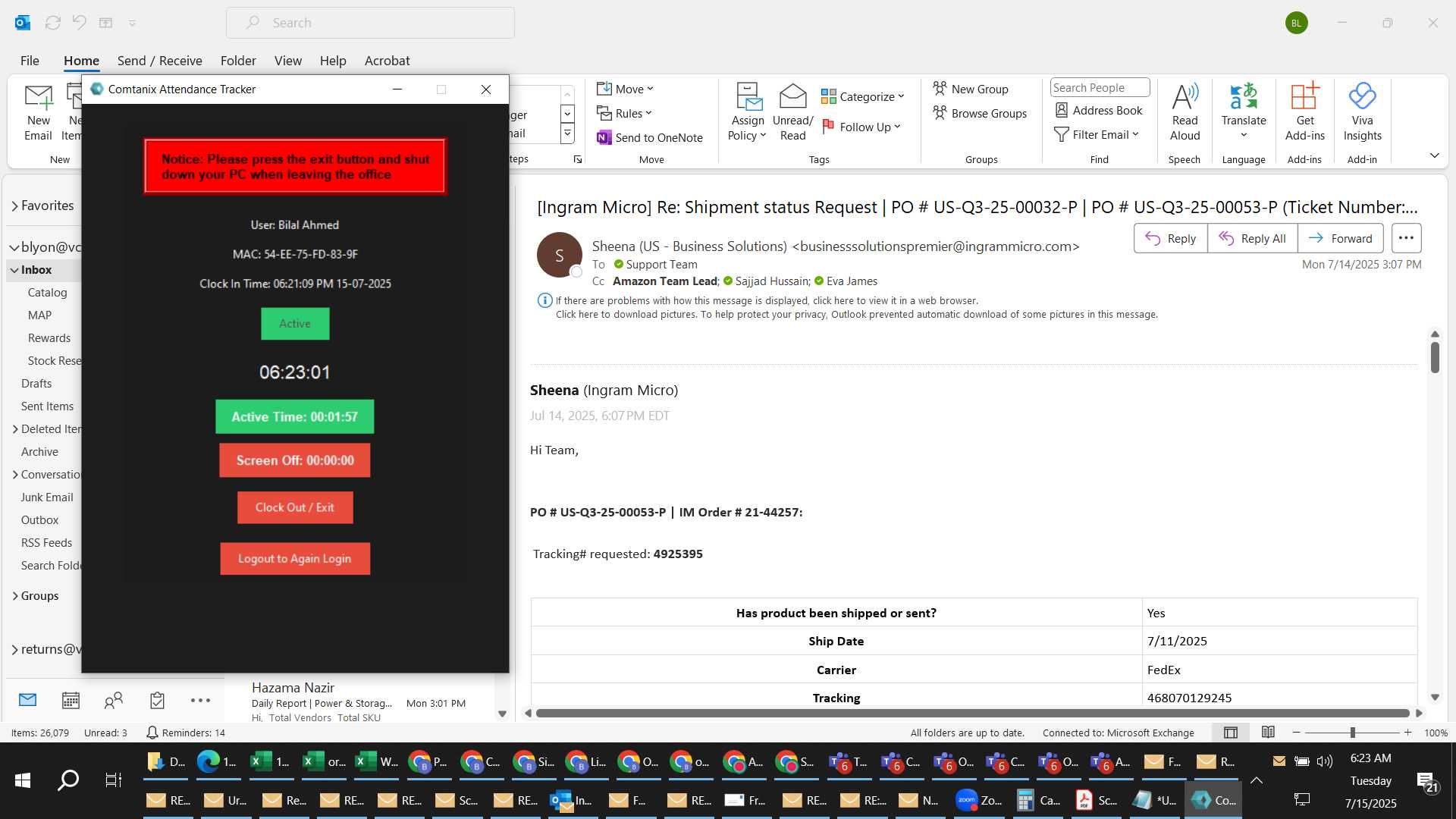Open People view in navigation bar

(x=114, y=700)
